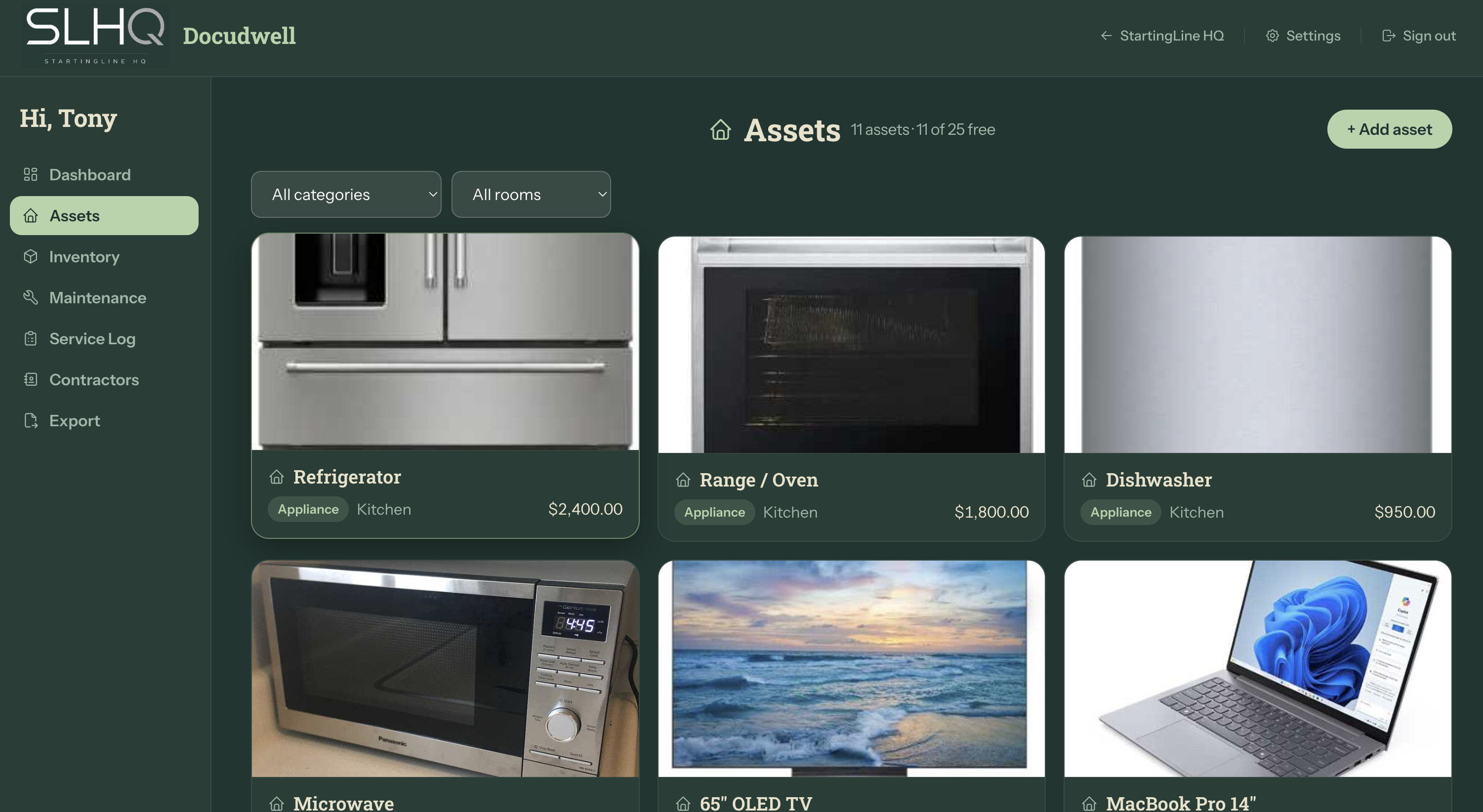This screenshot has width=1483, height=812.
Task: Click the Dashboard grid icon in sidebar
Action: 31,174
